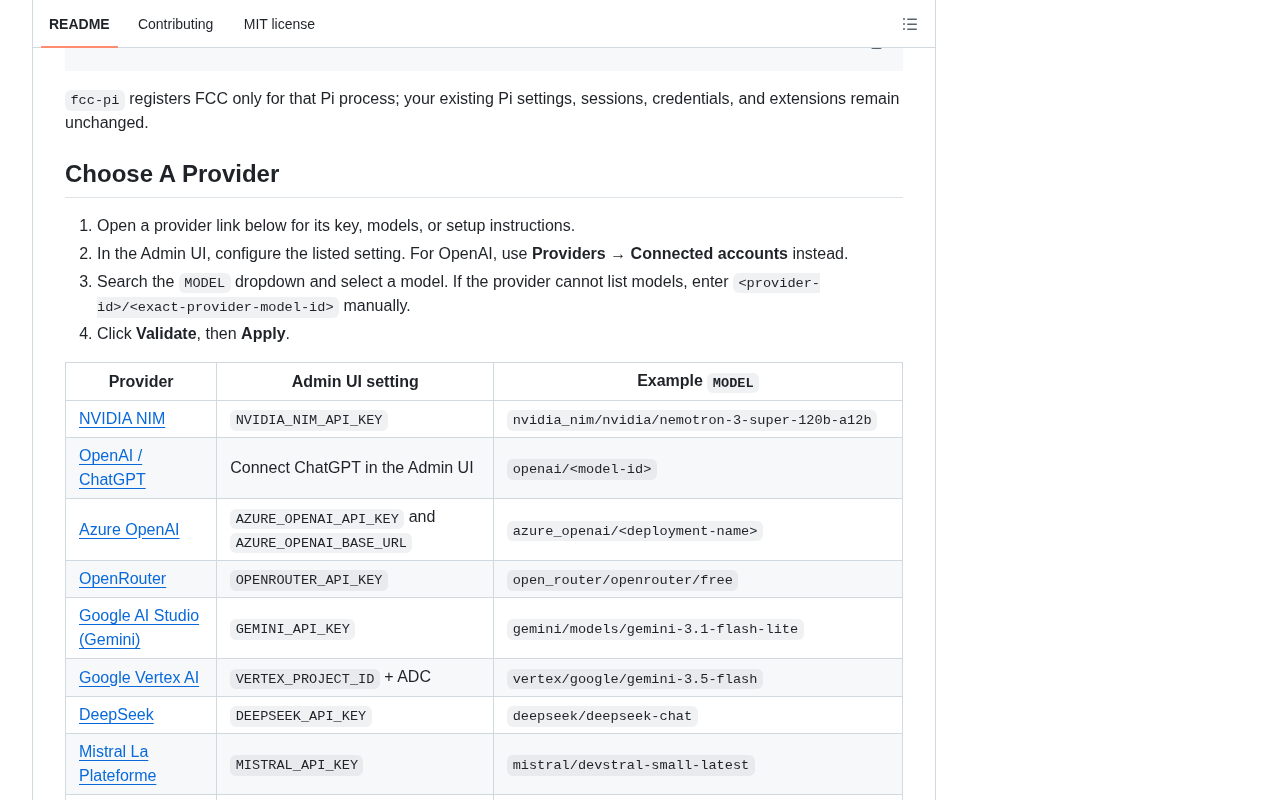Click the fcc-pi inline code
Screen dimensions: 1280x800
pyautogui.click(x=95, y=100)
